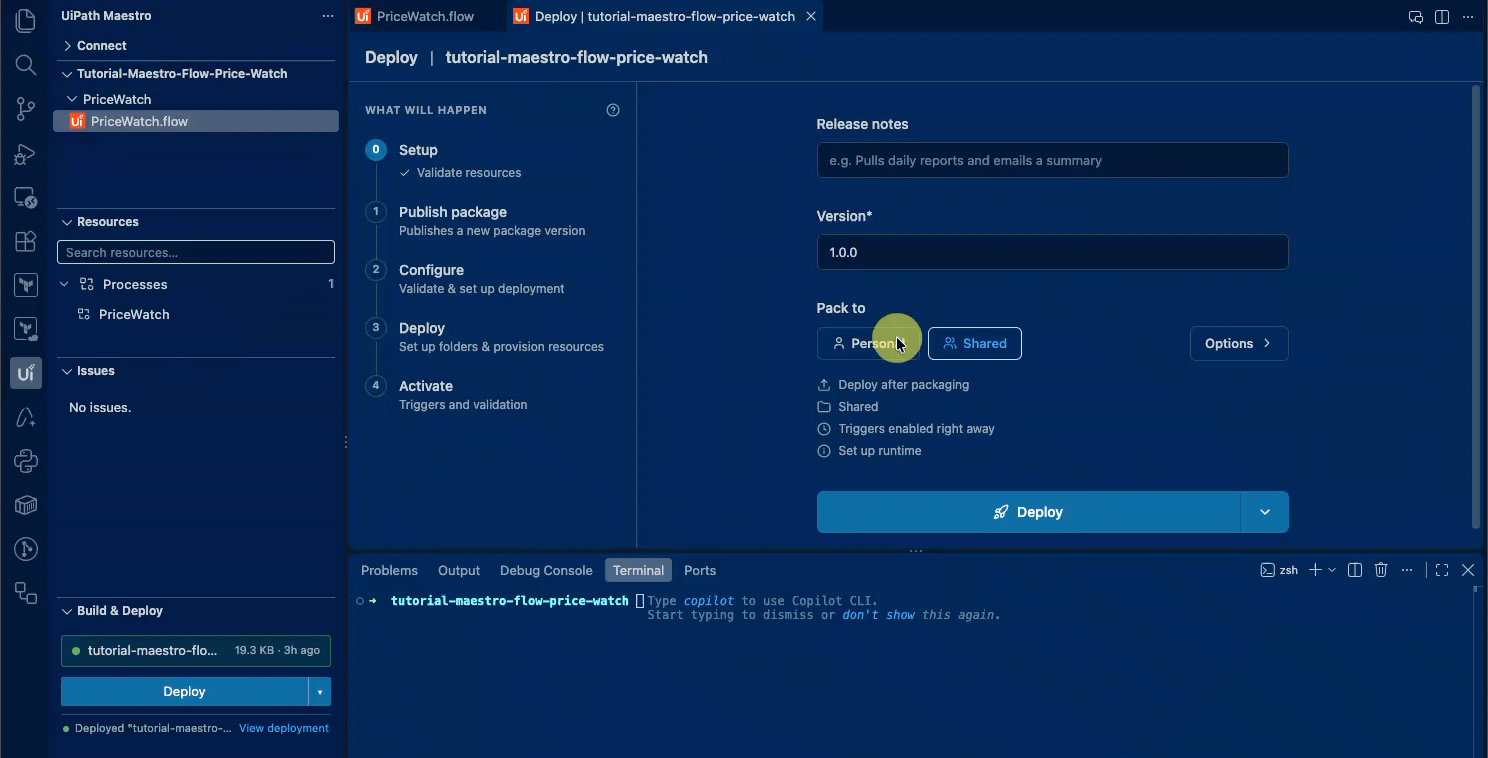Split the terminal pane
This screenshot has height=758, width=1488.
click(1355, 570)
